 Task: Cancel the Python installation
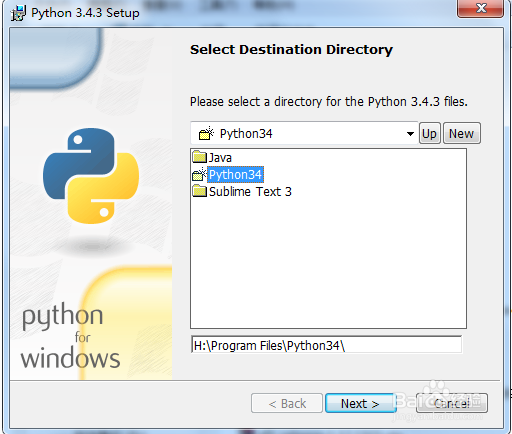pyautogui.click(x=452, y=403)
